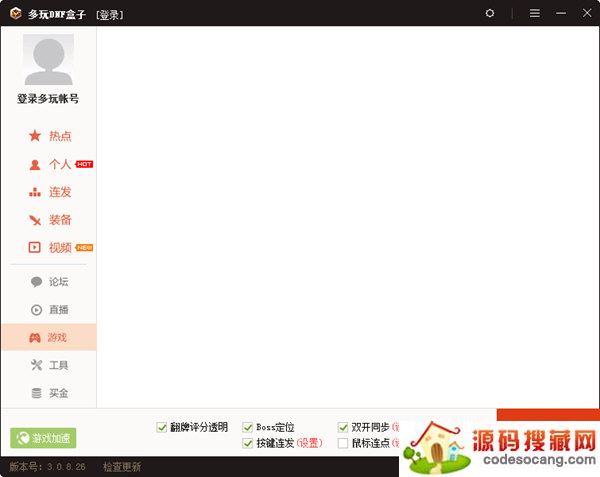Screen dimensions: 600x477
Task: Click the coin stack icon beside 买金
Action: click(36, 393)
